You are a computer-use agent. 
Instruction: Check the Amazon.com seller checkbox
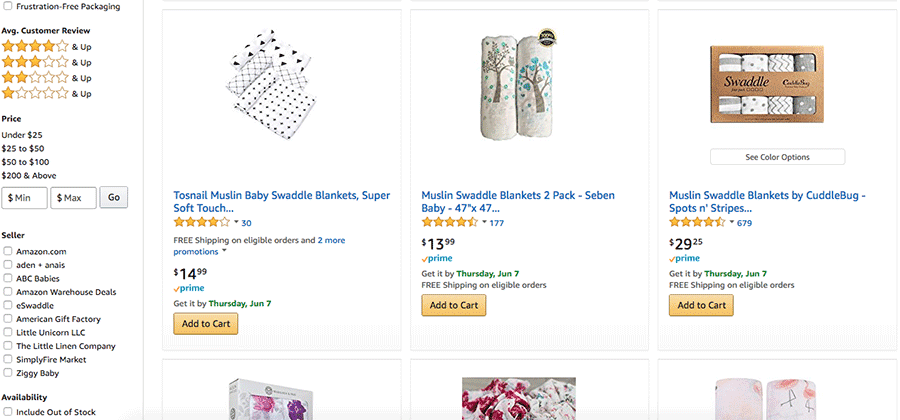pyautogui.click(x=8, y=251)
